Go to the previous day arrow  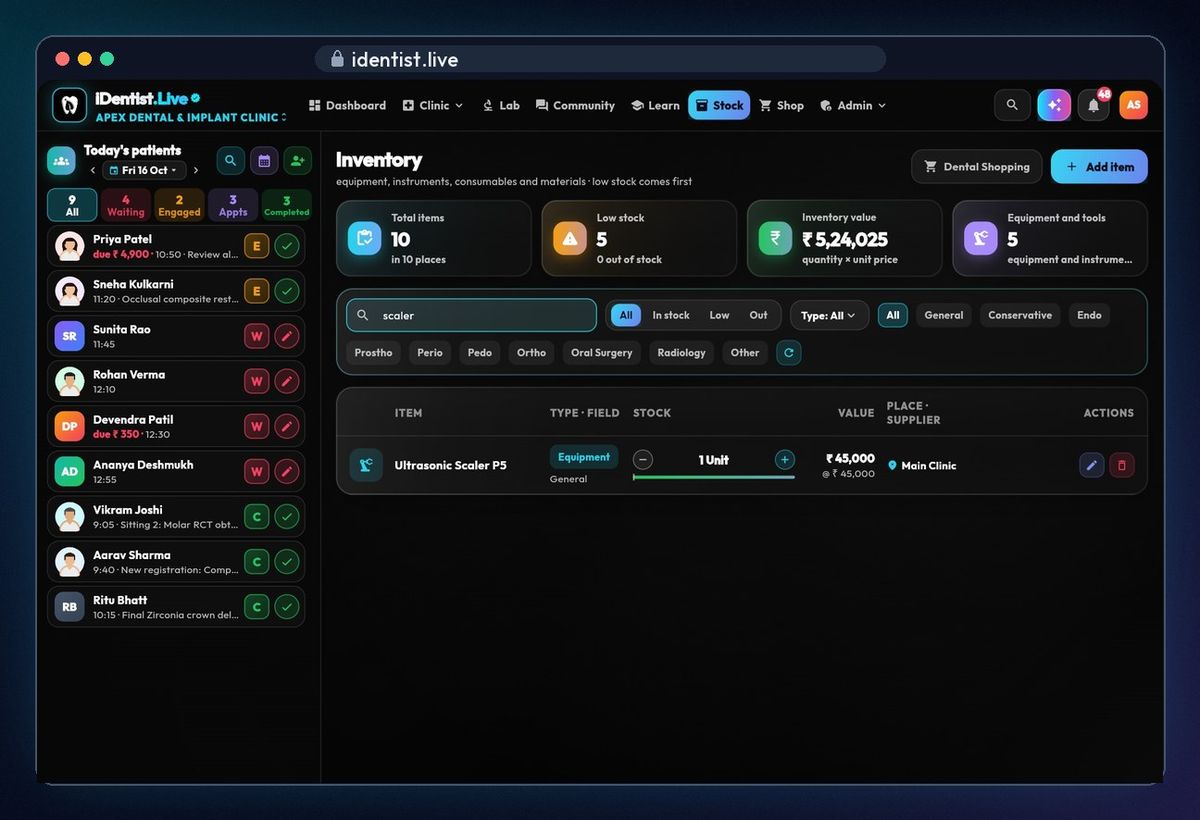(x=93, y=171)
